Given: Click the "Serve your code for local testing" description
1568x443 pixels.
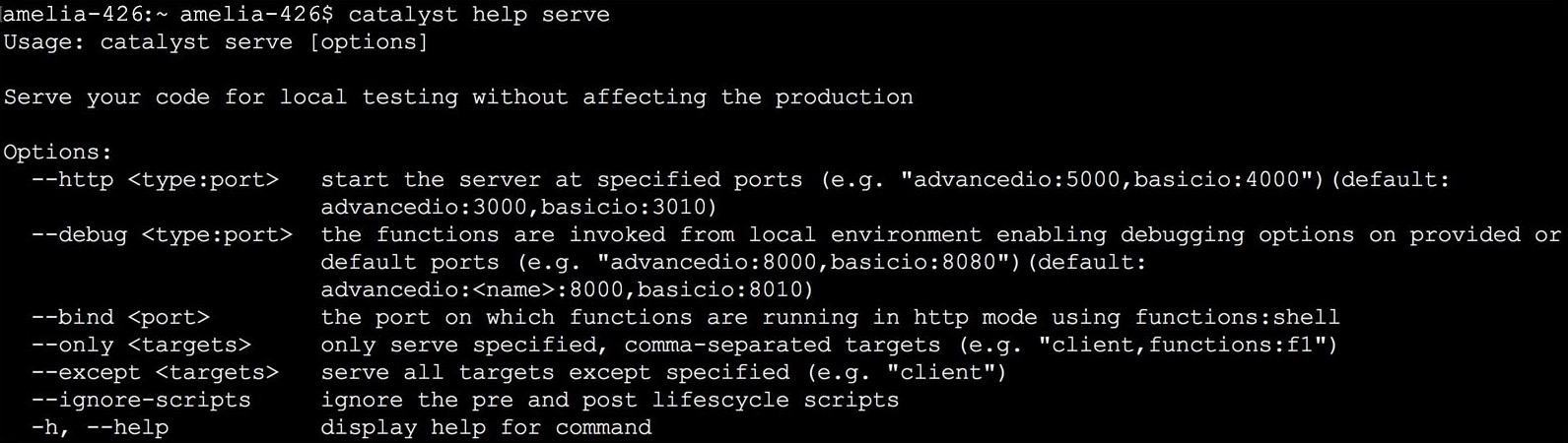Looking at the screenshot, I should 458,97.
